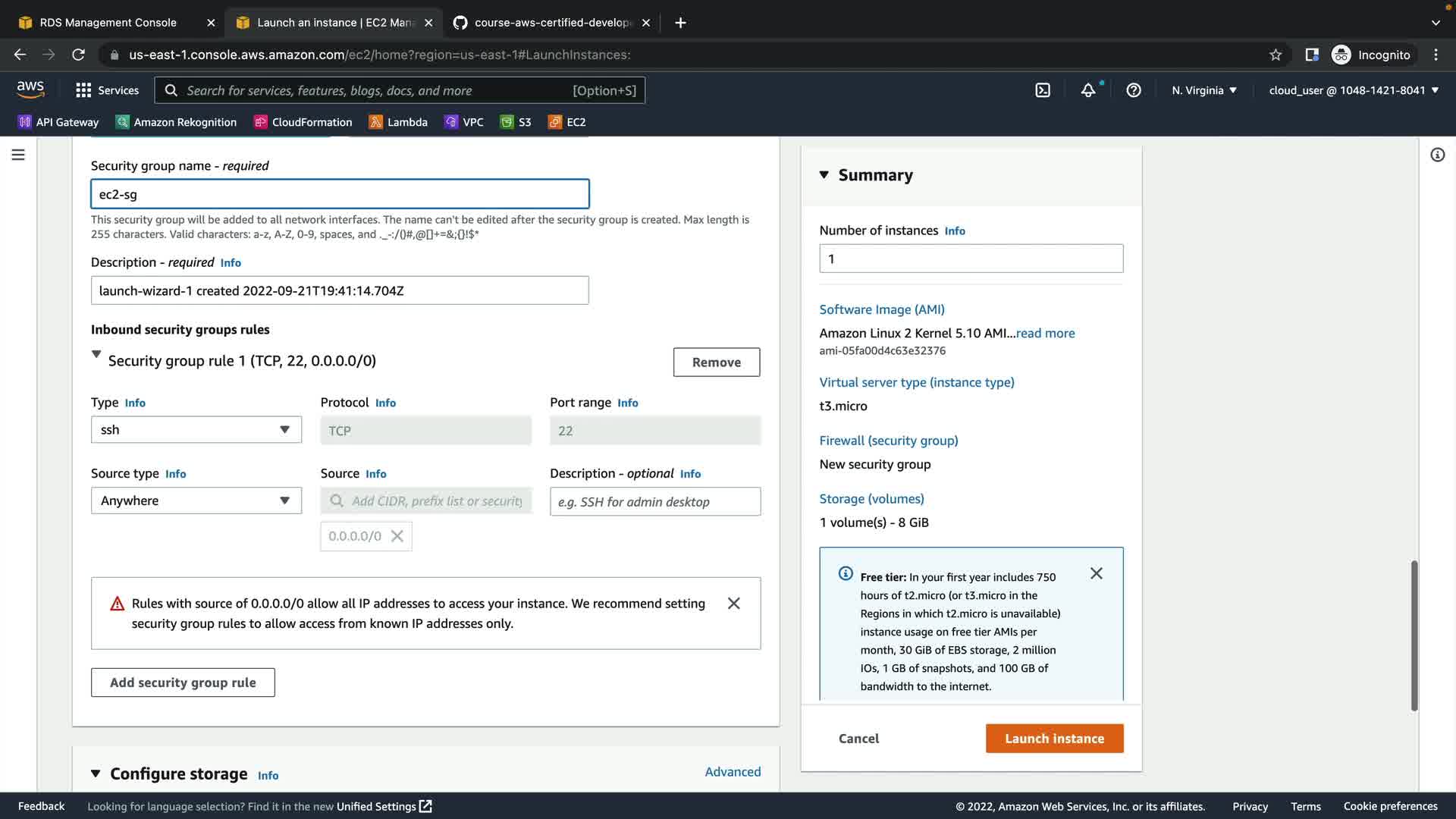Open the side navigation hamburger menu
Viewport: 1456px width, 819px height.
click(18, 155)
